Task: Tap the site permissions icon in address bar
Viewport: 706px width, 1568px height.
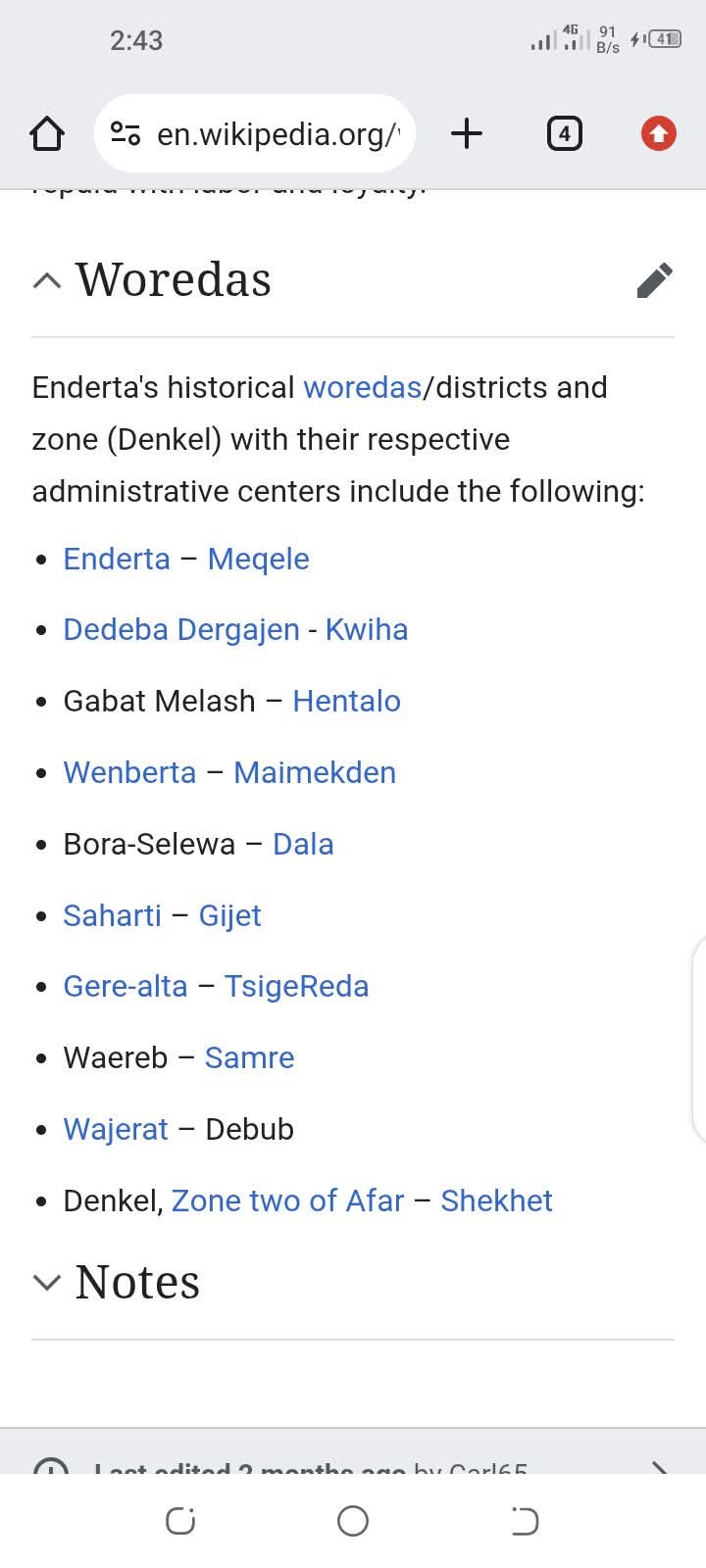Action: coord(125,133)
